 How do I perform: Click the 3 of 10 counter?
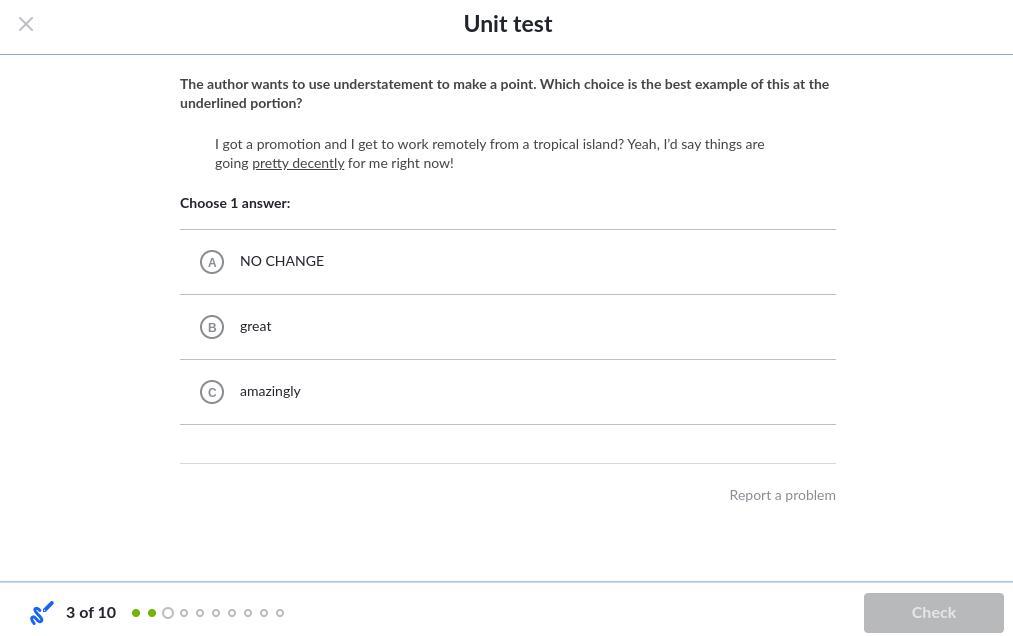click(x=91, y=612)
